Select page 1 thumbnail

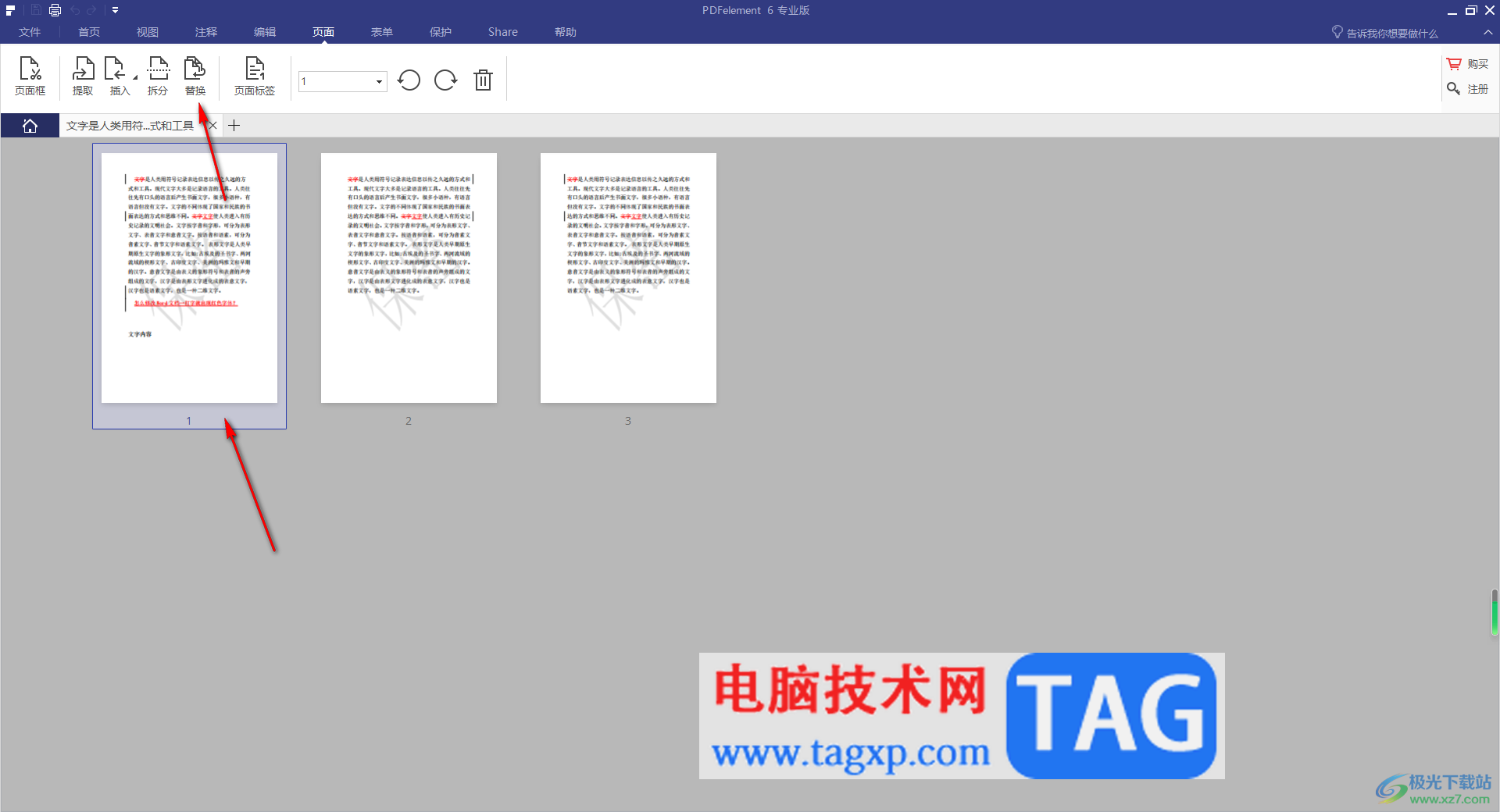(x=189, y=278)
